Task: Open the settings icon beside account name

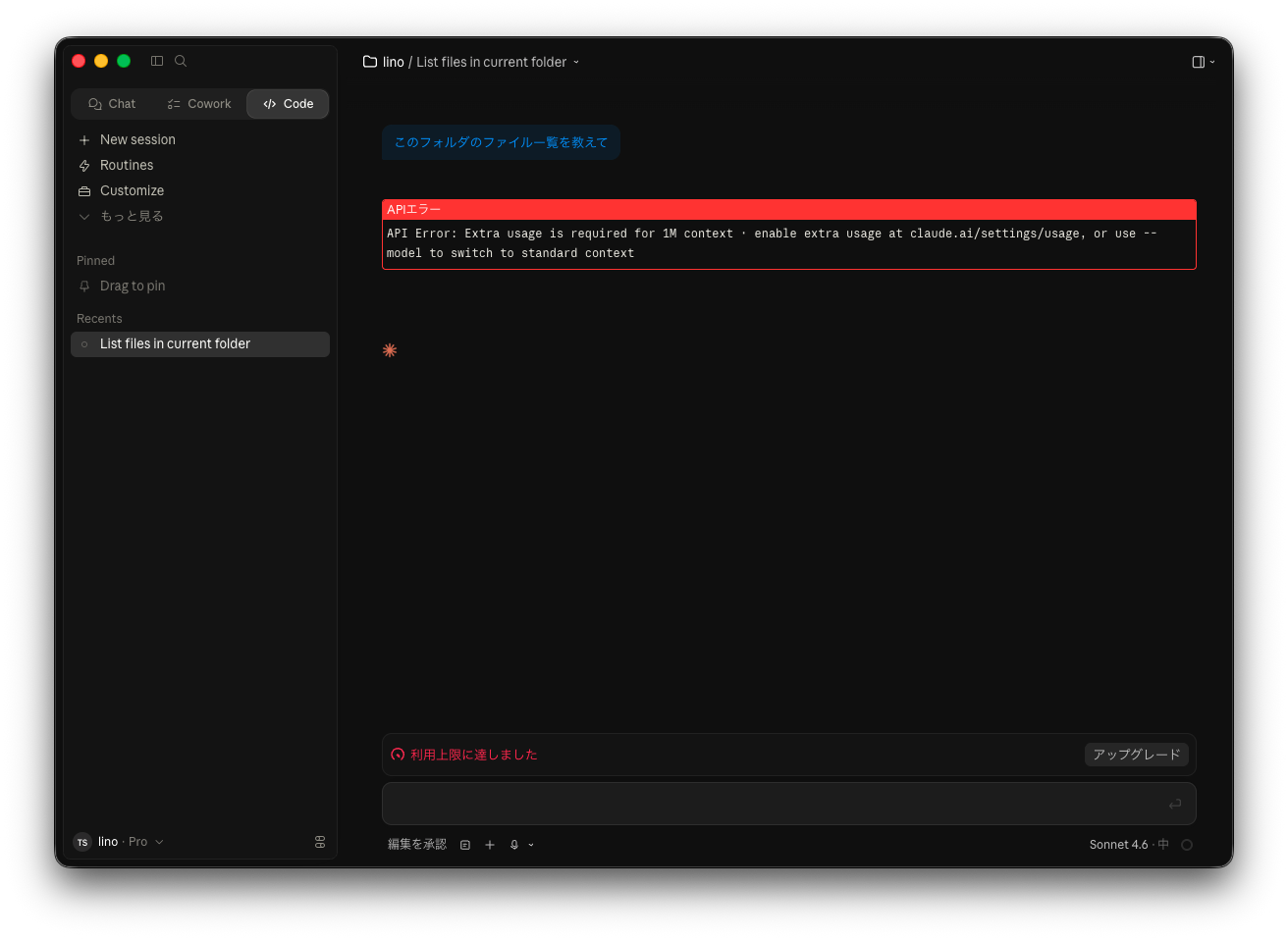Action: 320,842
